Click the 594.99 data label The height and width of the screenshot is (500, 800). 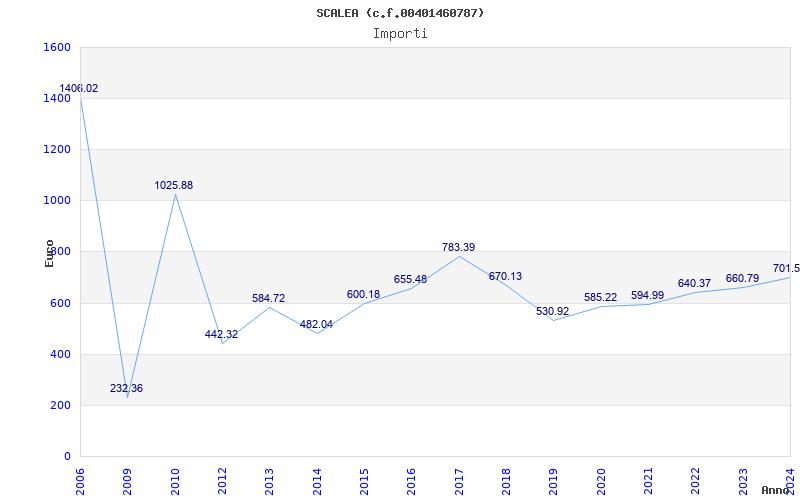pyautogui.click(x=647, y=295)
